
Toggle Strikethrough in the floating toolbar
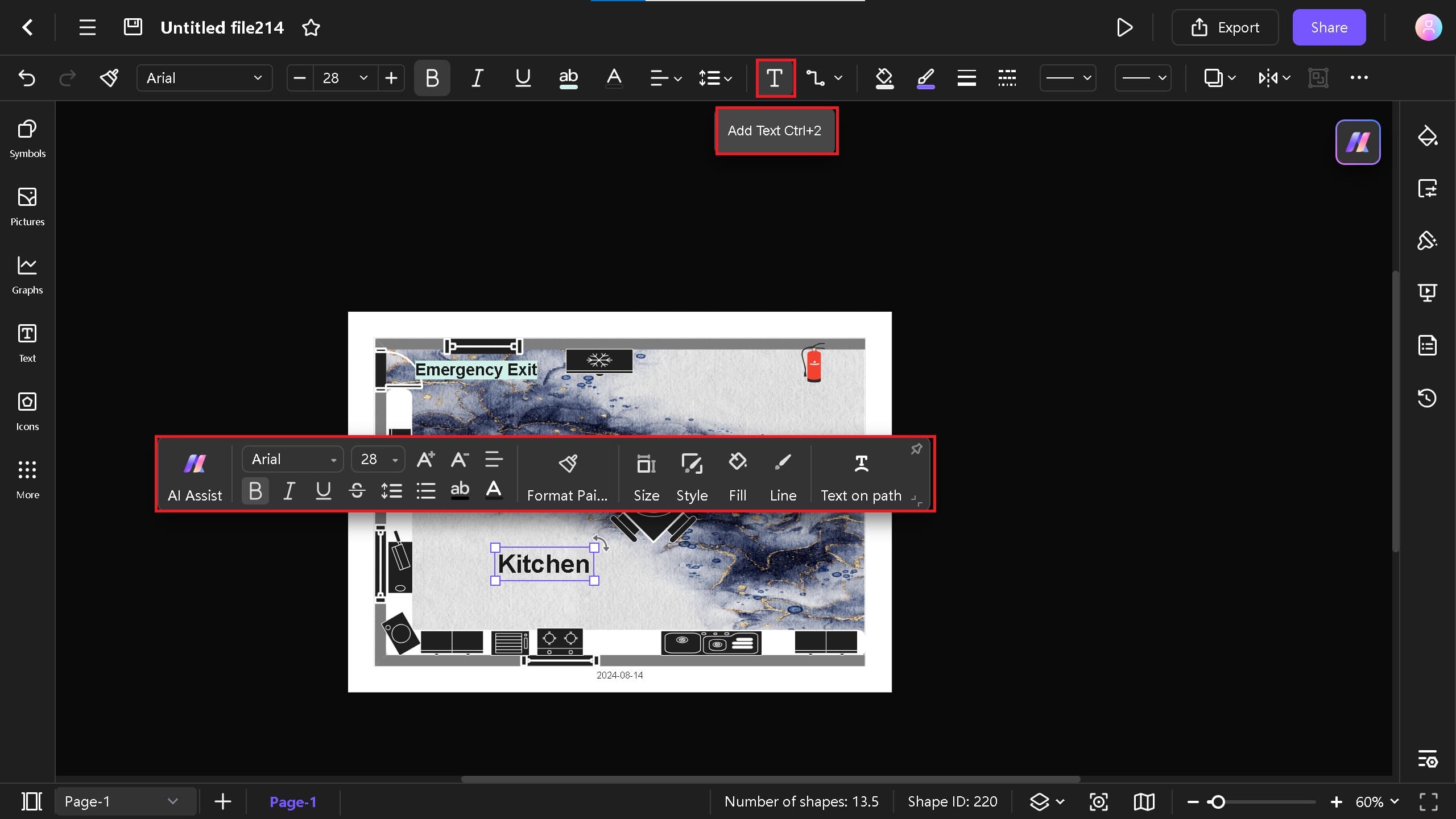click(357, 491)
